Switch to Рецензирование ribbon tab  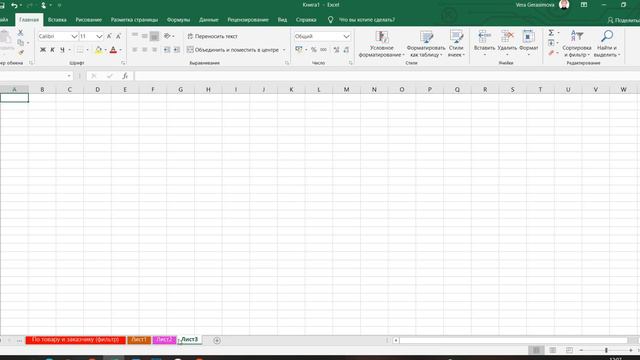pyautogui.click(x=248, y=20)
